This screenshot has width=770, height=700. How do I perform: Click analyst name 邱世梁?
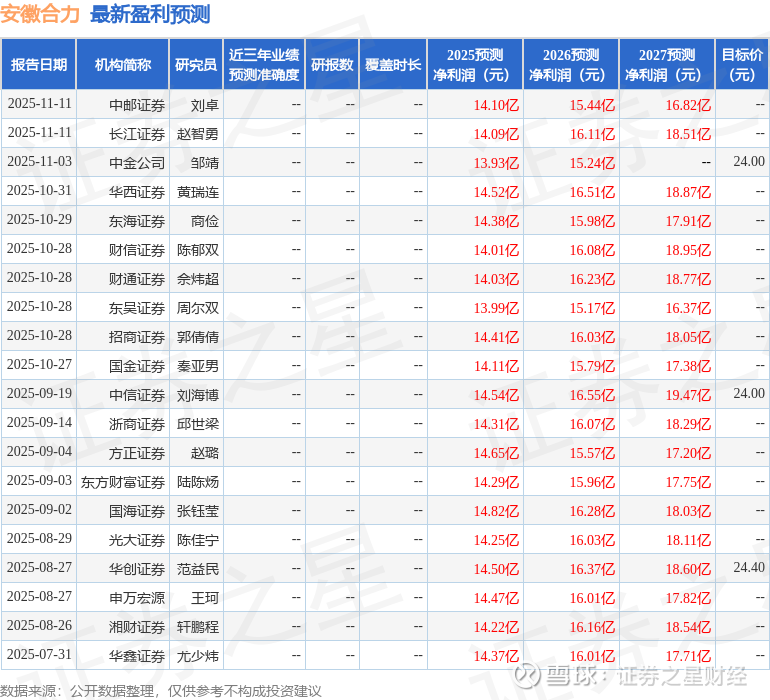point(198,423)
